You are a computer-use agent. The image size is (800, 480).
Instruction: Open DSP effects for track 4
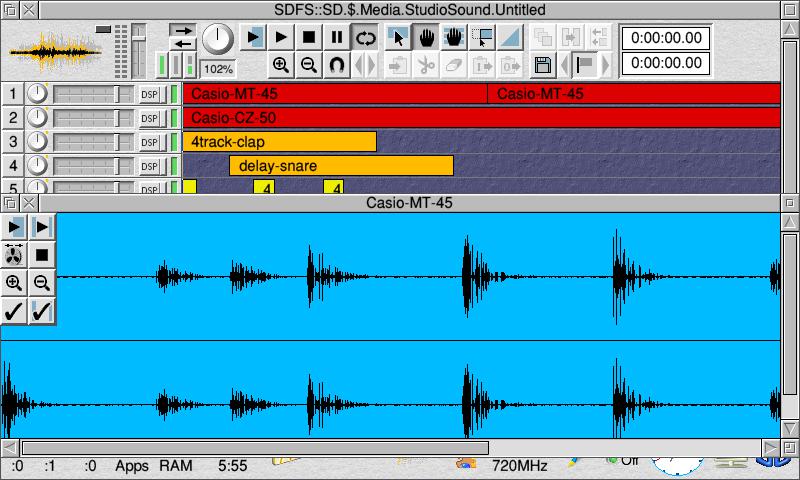tap(149, 166)
